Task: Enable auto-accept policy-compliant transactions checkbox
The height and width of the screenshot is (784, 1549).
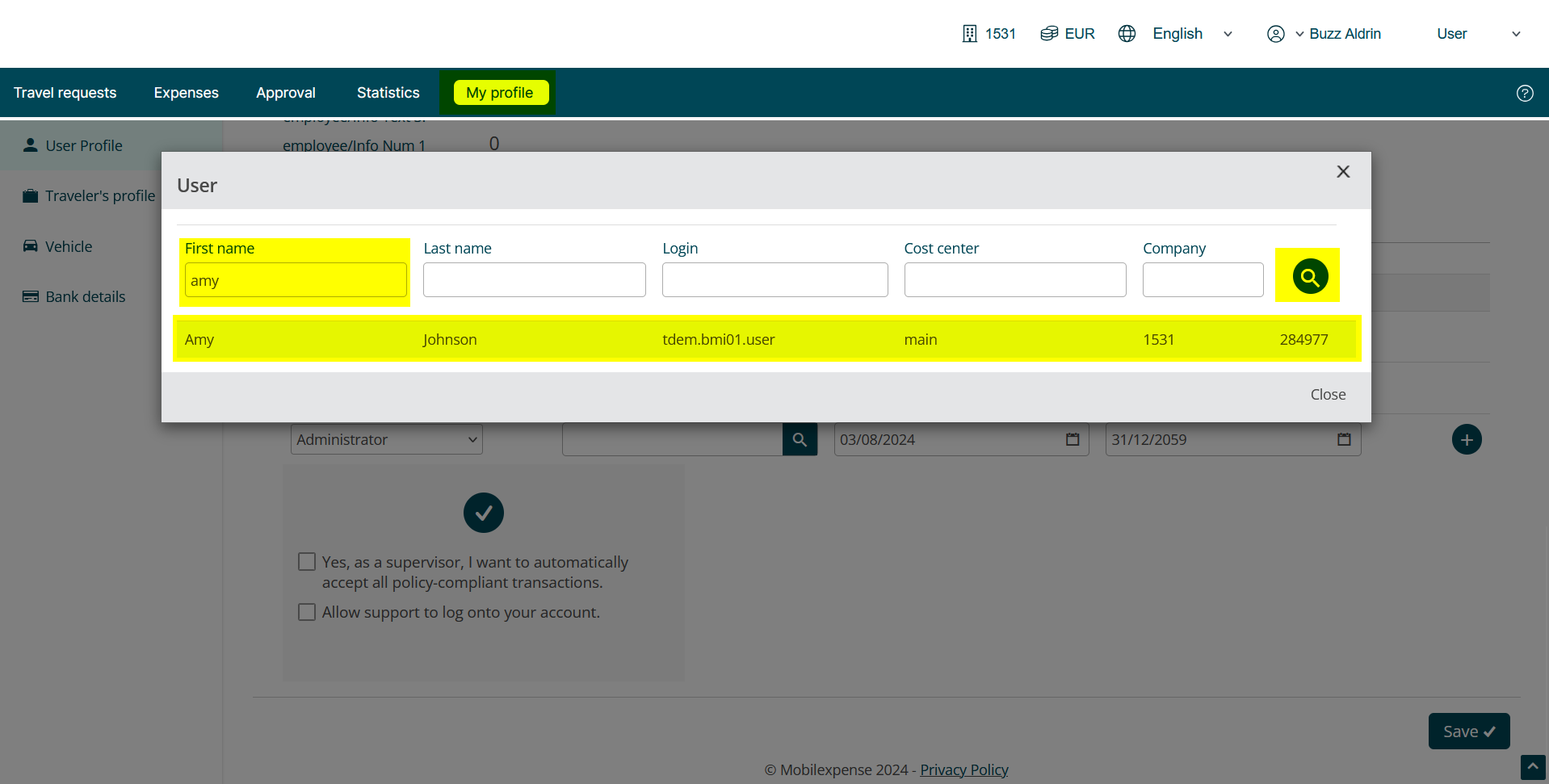Action: [307, 562]
